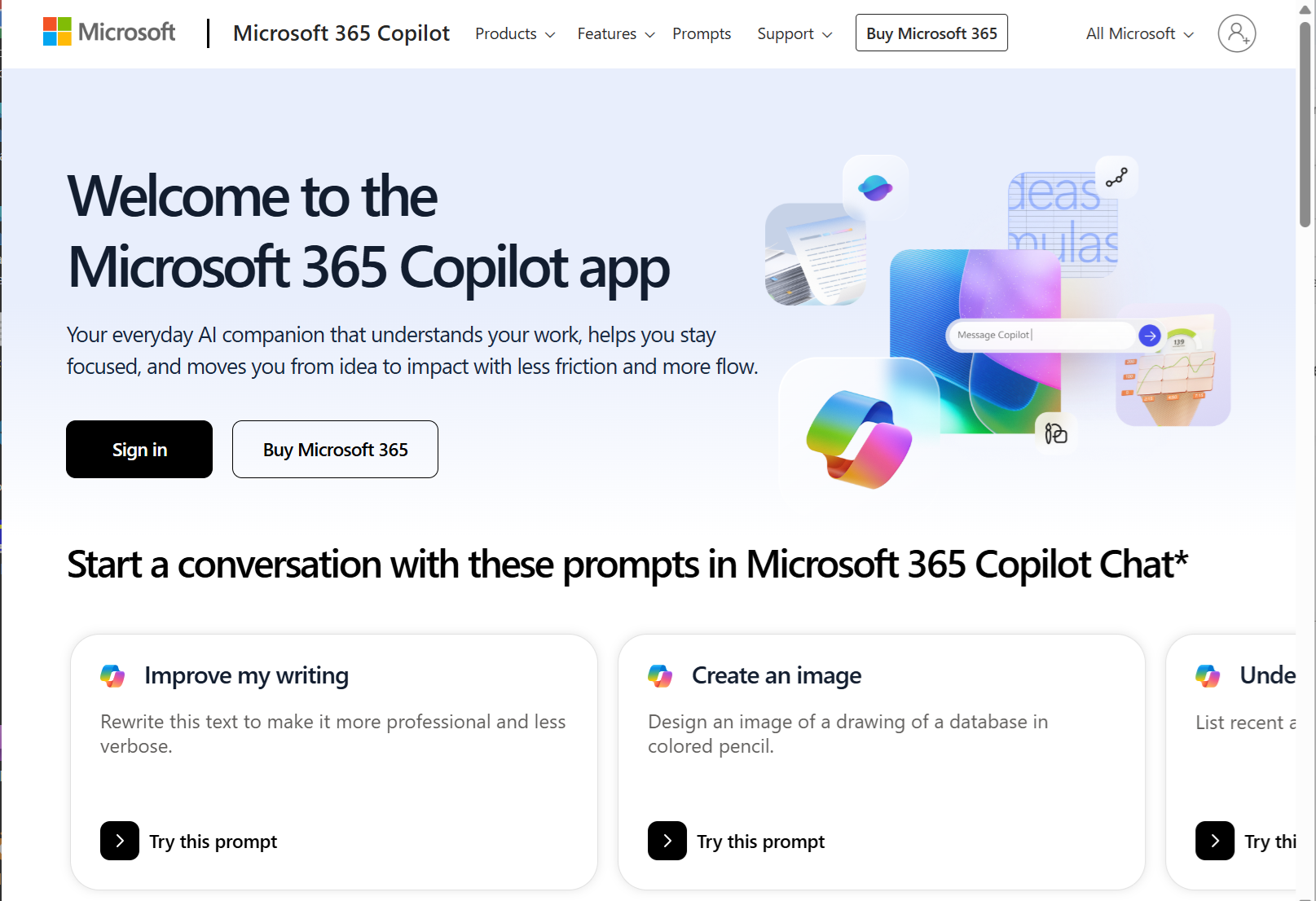Click the large Copilot logo in hero image
Viewport: 1316px width, 901px height.
pyautogui.click(x=859, y=439)
